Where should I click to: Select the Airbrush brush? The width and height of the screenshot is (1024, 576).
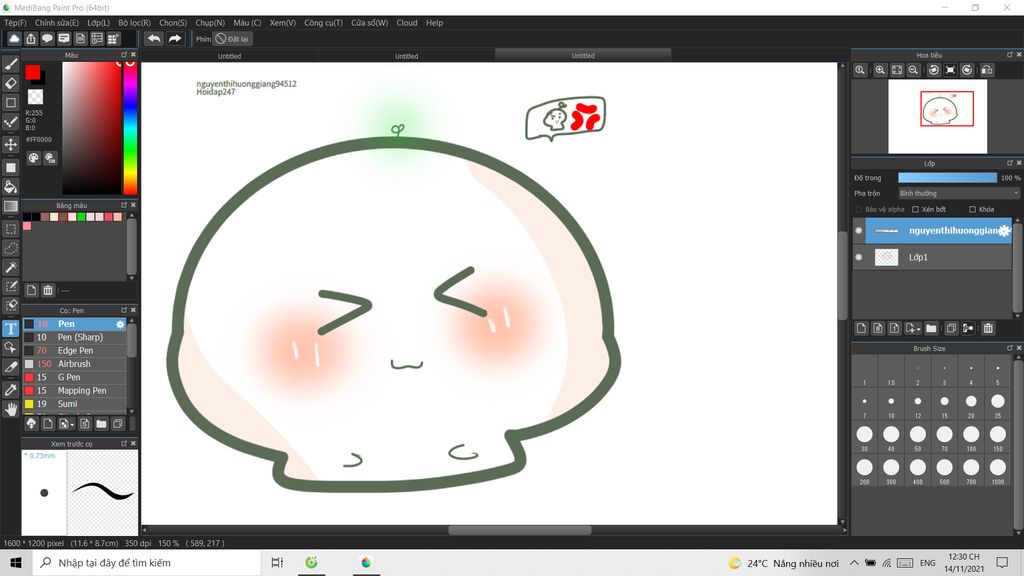[74, 364]
